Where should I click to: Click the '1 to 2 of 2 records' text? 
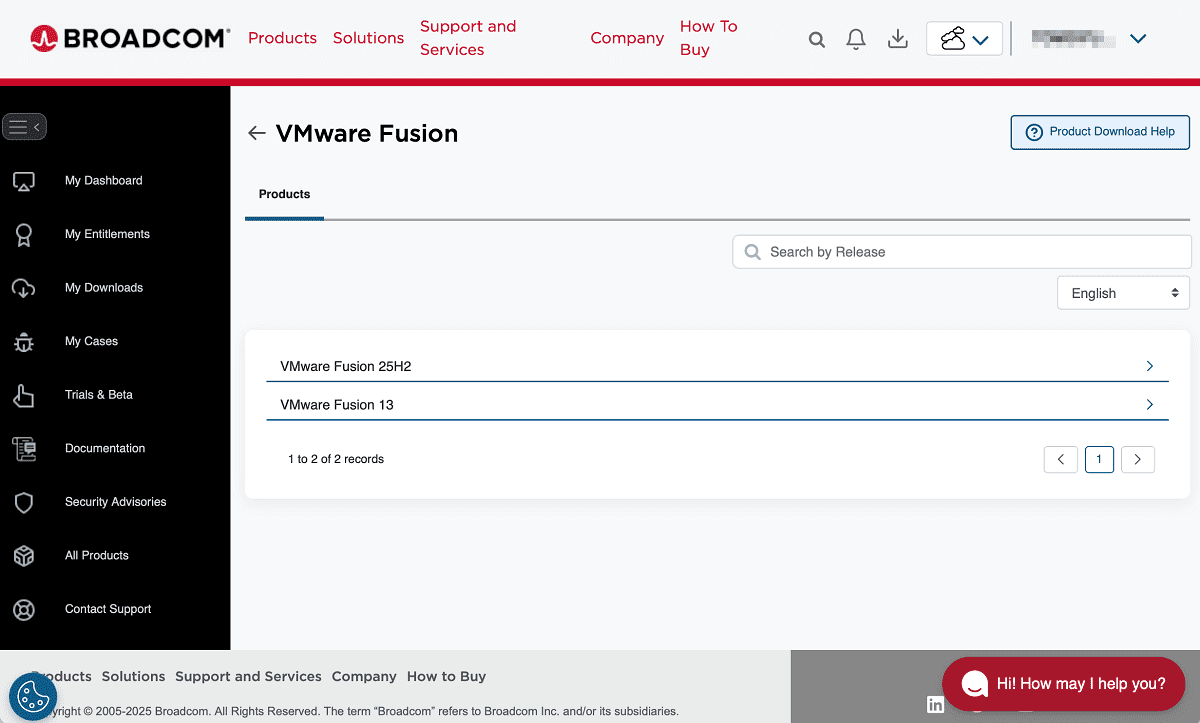336,459
